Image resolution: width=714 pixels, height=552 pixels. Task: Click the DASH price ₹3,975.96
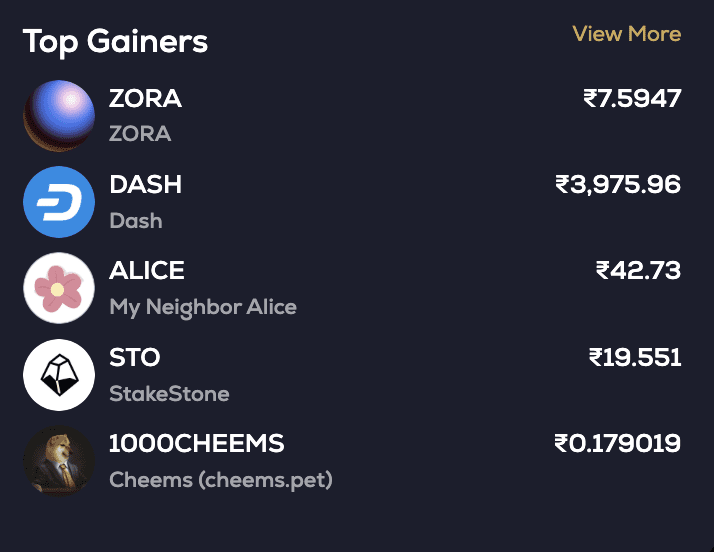point(618,185)
